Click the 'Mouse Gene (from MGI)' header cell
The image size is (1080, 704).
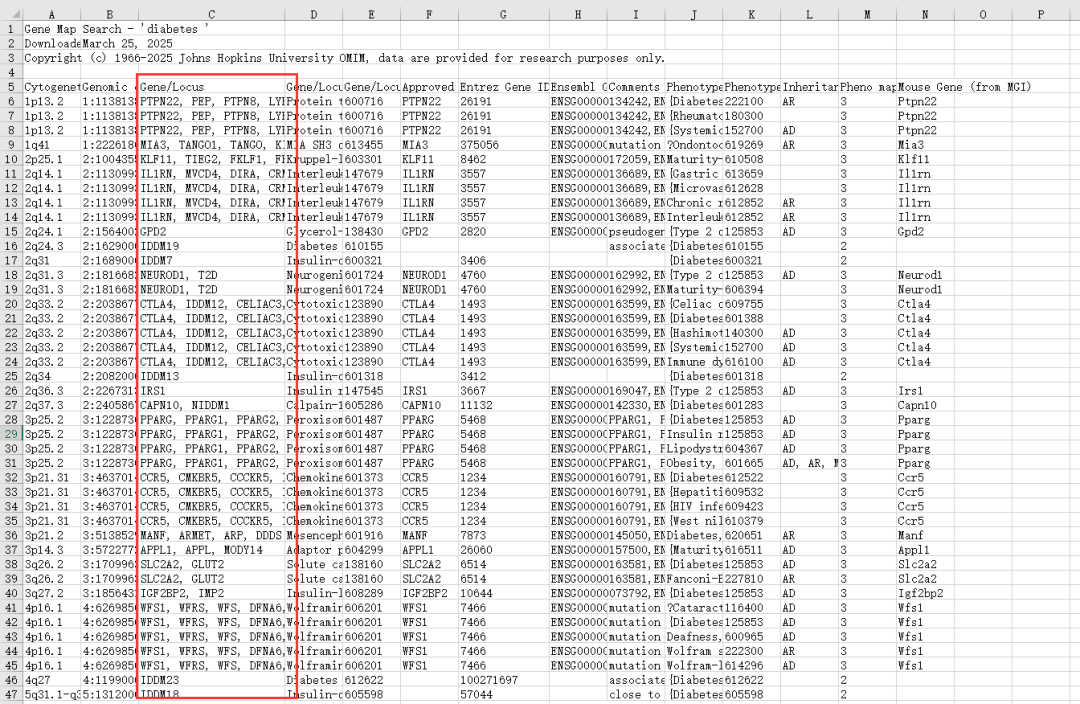tap(964, 87)
